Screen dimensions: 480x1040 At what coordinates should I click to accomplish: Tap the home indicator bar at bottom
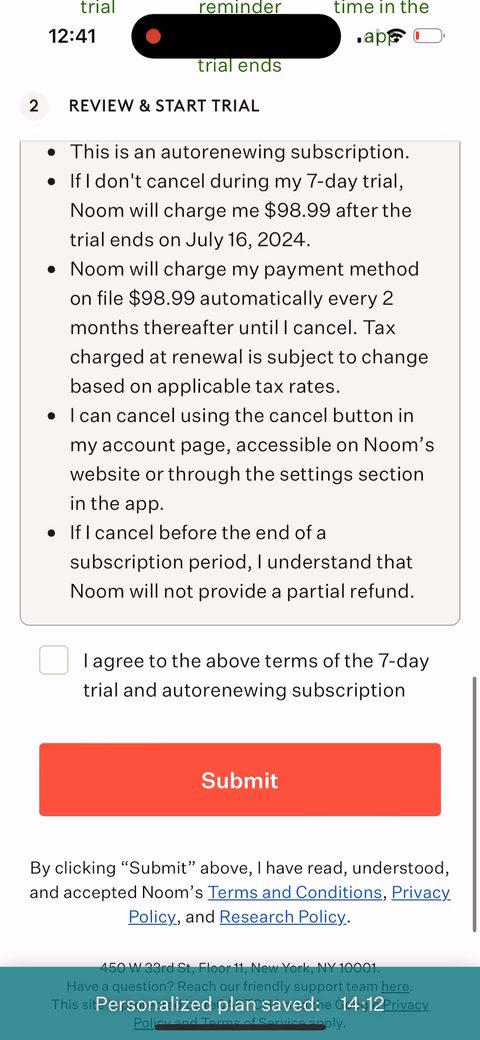(x=240, y=1027)
